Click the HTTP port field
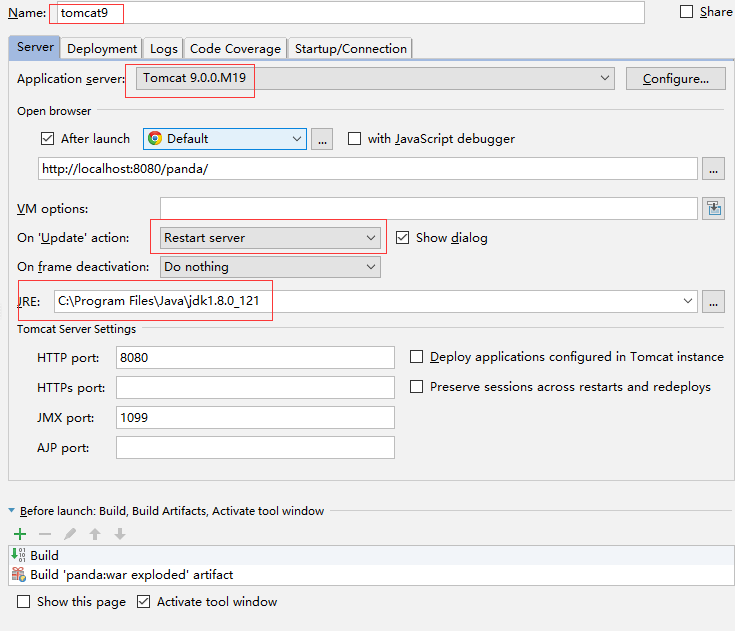 (255, 358)
